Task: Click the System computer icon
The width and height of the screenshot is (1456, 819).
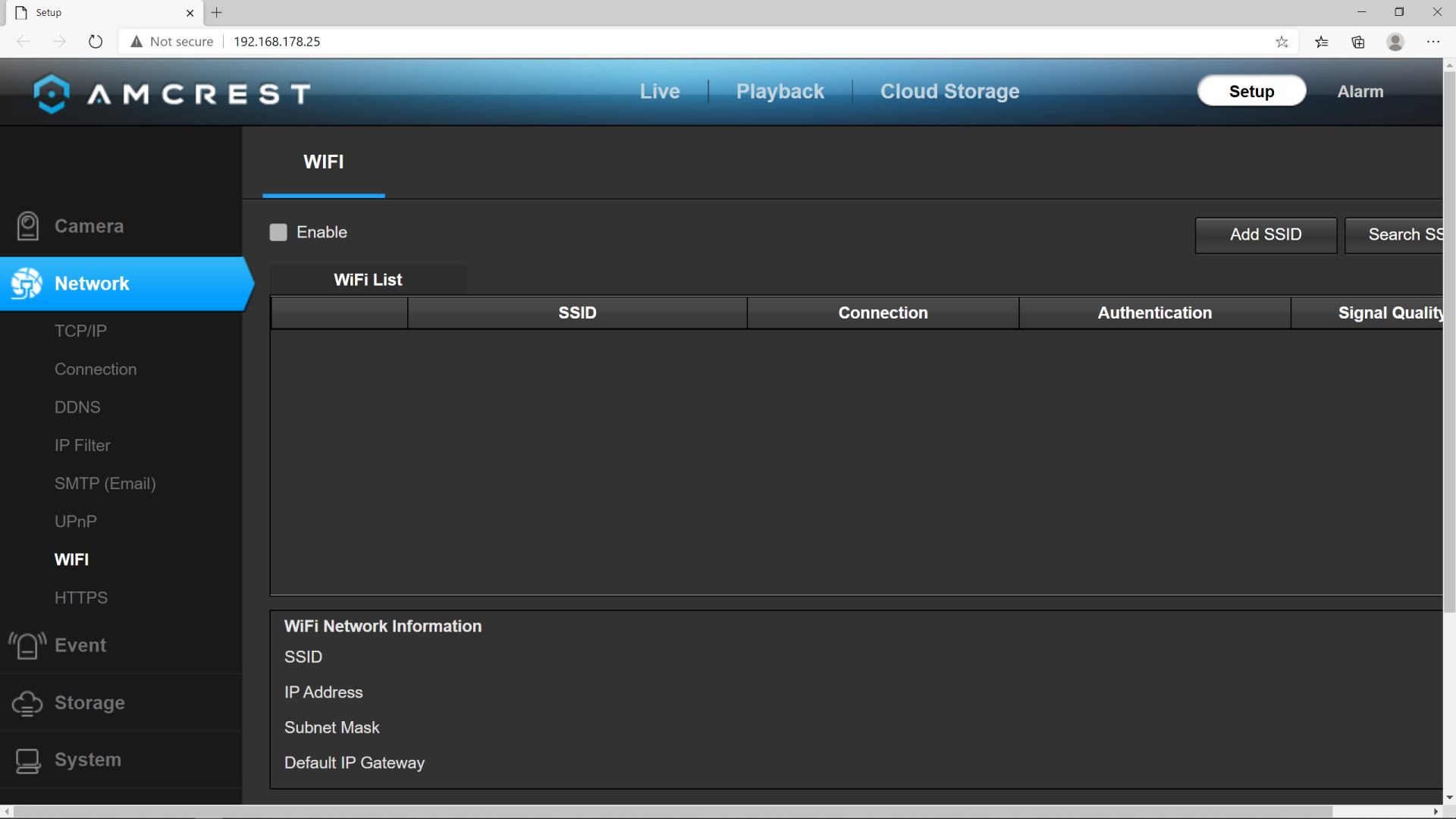Action: [28, 761]
